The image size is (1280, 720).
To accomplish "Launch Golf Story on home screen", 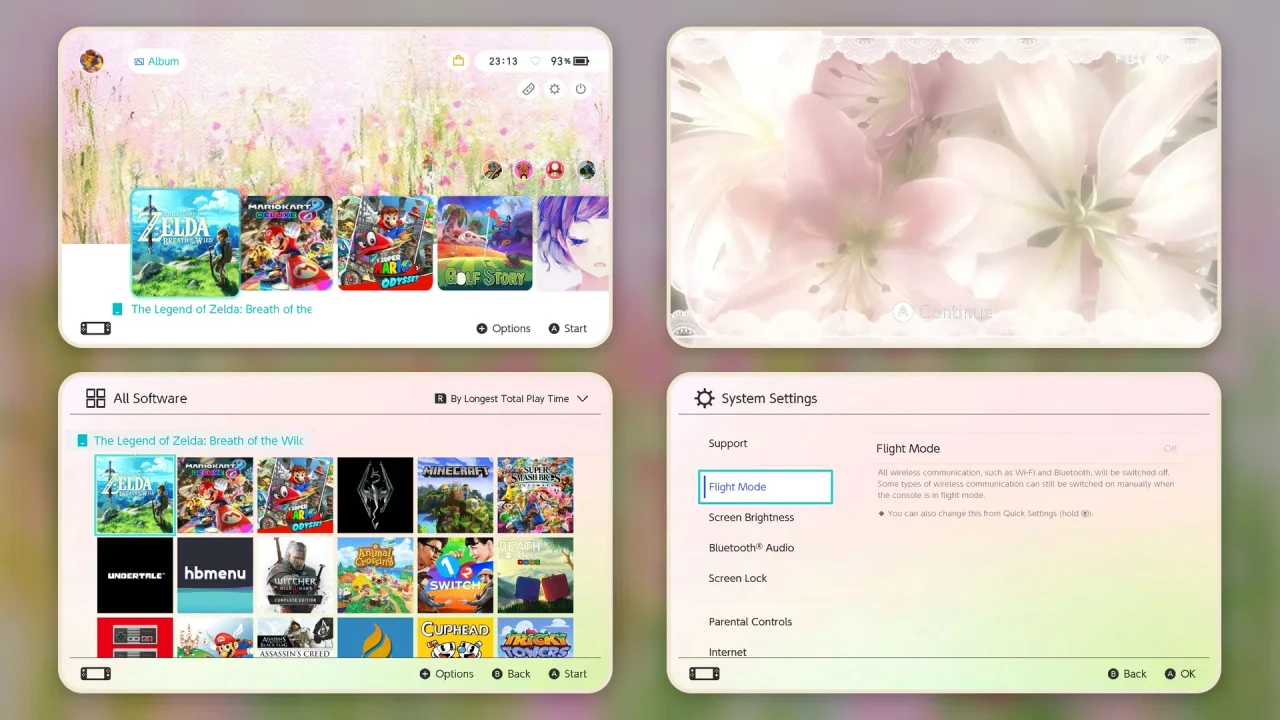I will [485, 243].
